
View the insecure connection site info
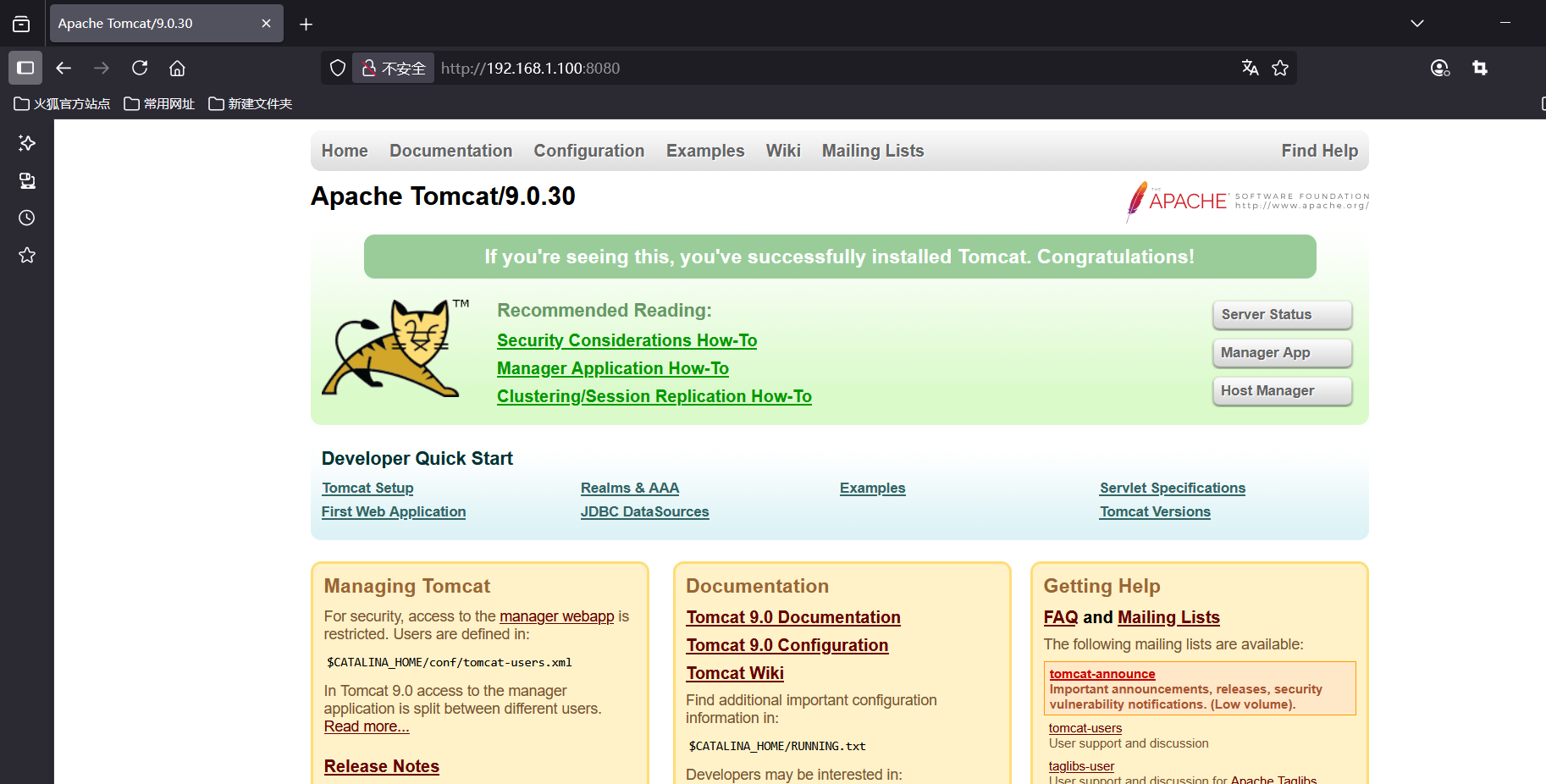pos(393,68)
